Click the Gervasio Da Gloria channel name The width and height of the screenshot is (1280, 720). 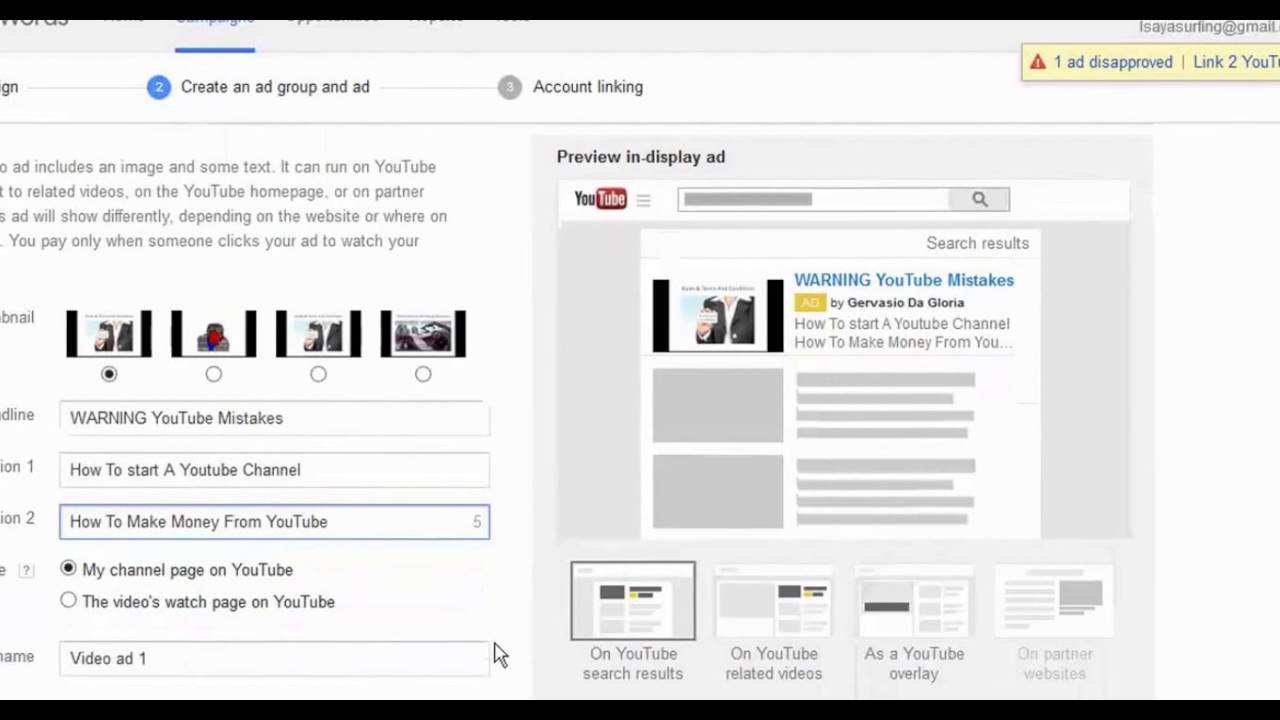[906, 303]
